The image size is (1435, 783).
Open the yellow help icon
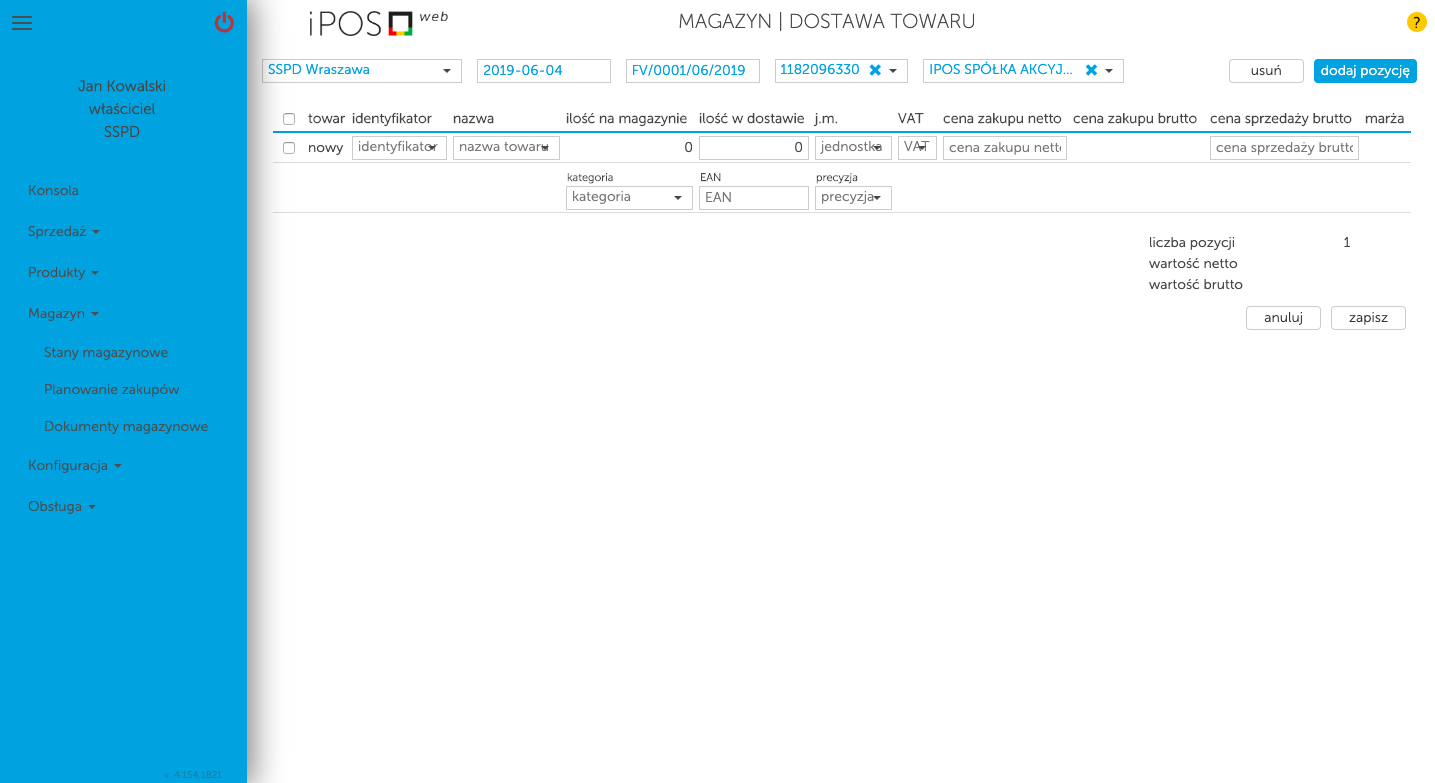pos(1416,21)
